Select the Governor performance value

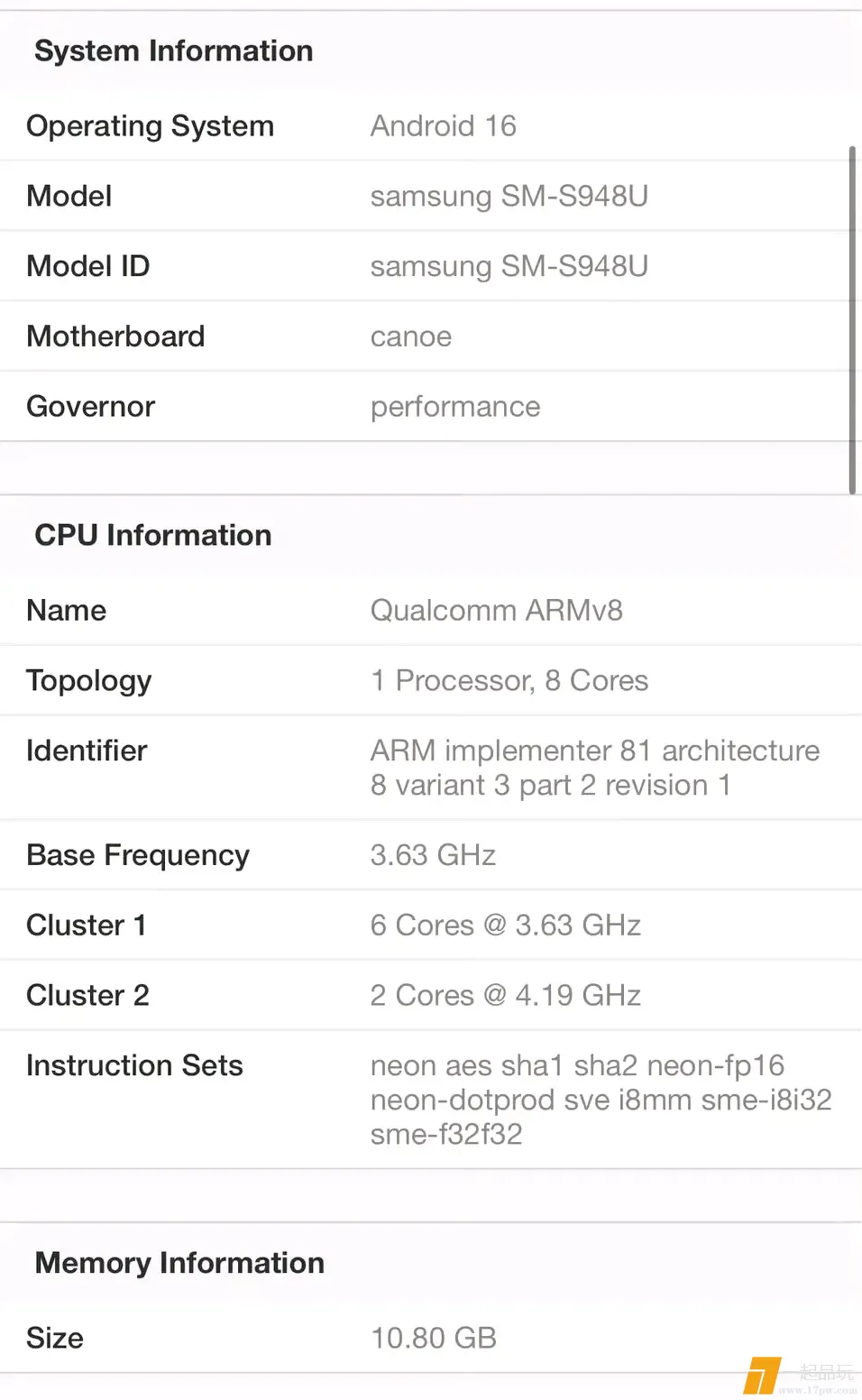click(x=454, y=407)
